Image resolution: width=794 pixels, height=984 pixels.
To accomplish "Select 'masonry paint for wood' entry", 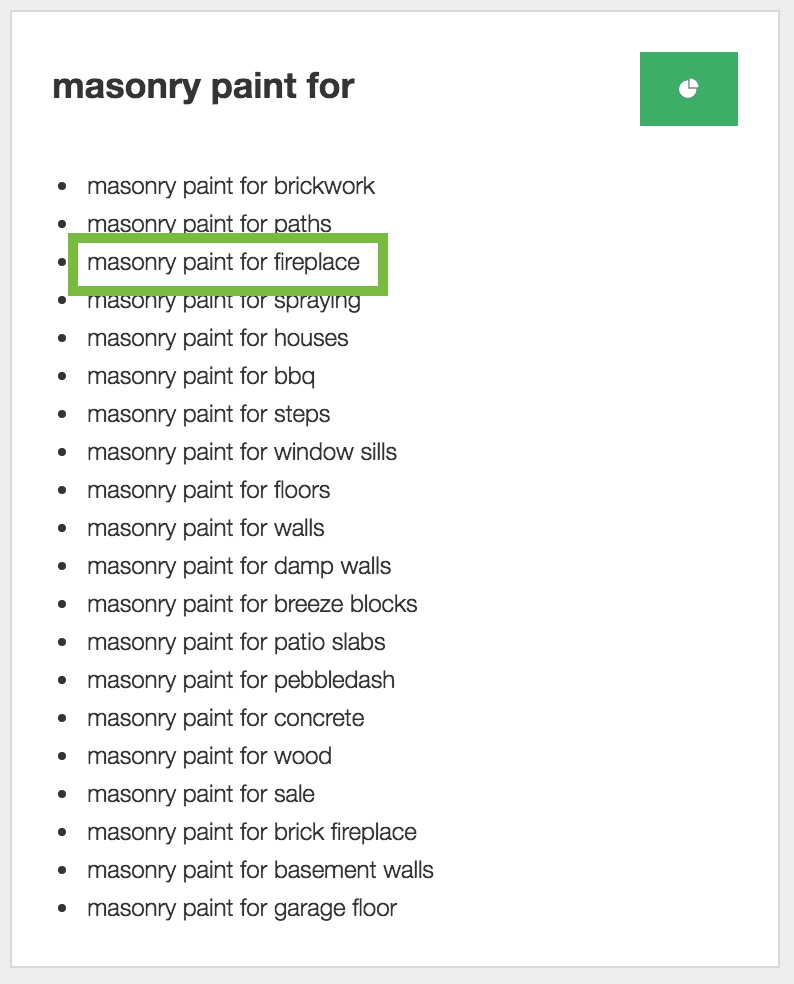I will click(x=209, y=756).
